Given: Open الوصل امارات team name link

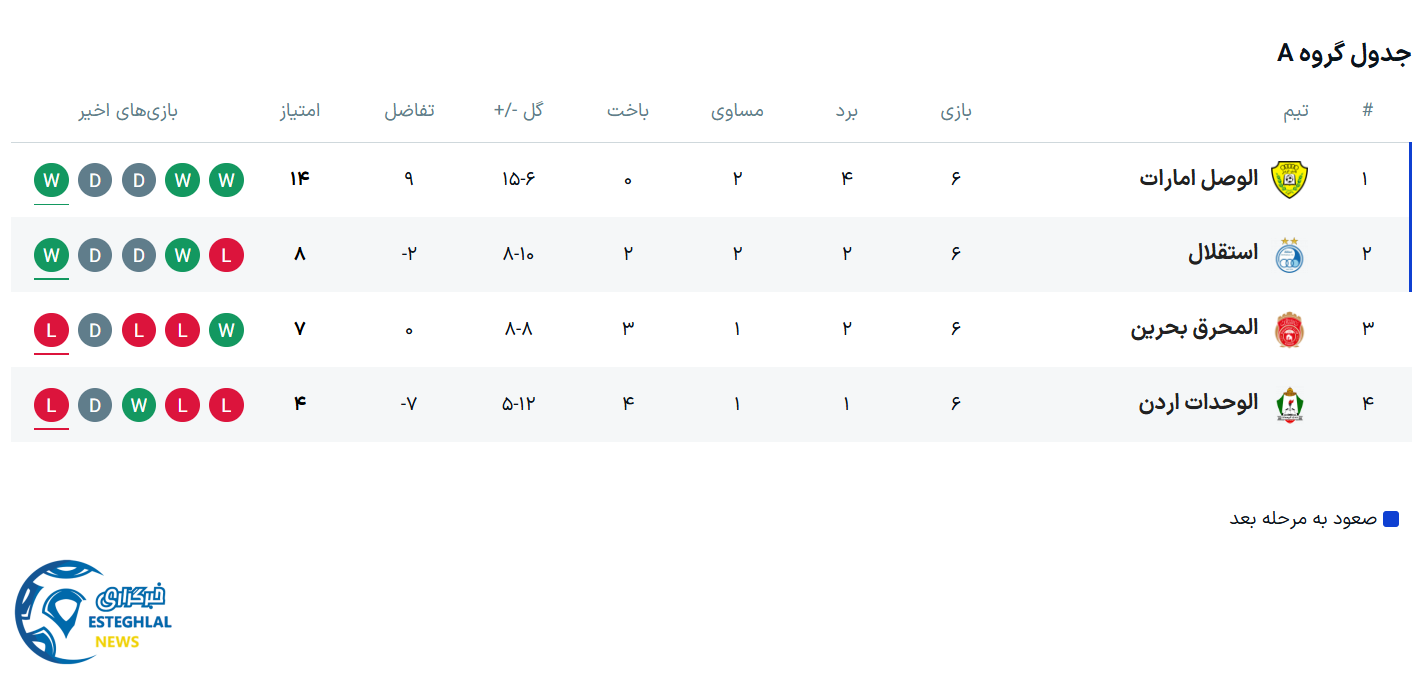Looking at the screenshot, I should click(1198, 180).
